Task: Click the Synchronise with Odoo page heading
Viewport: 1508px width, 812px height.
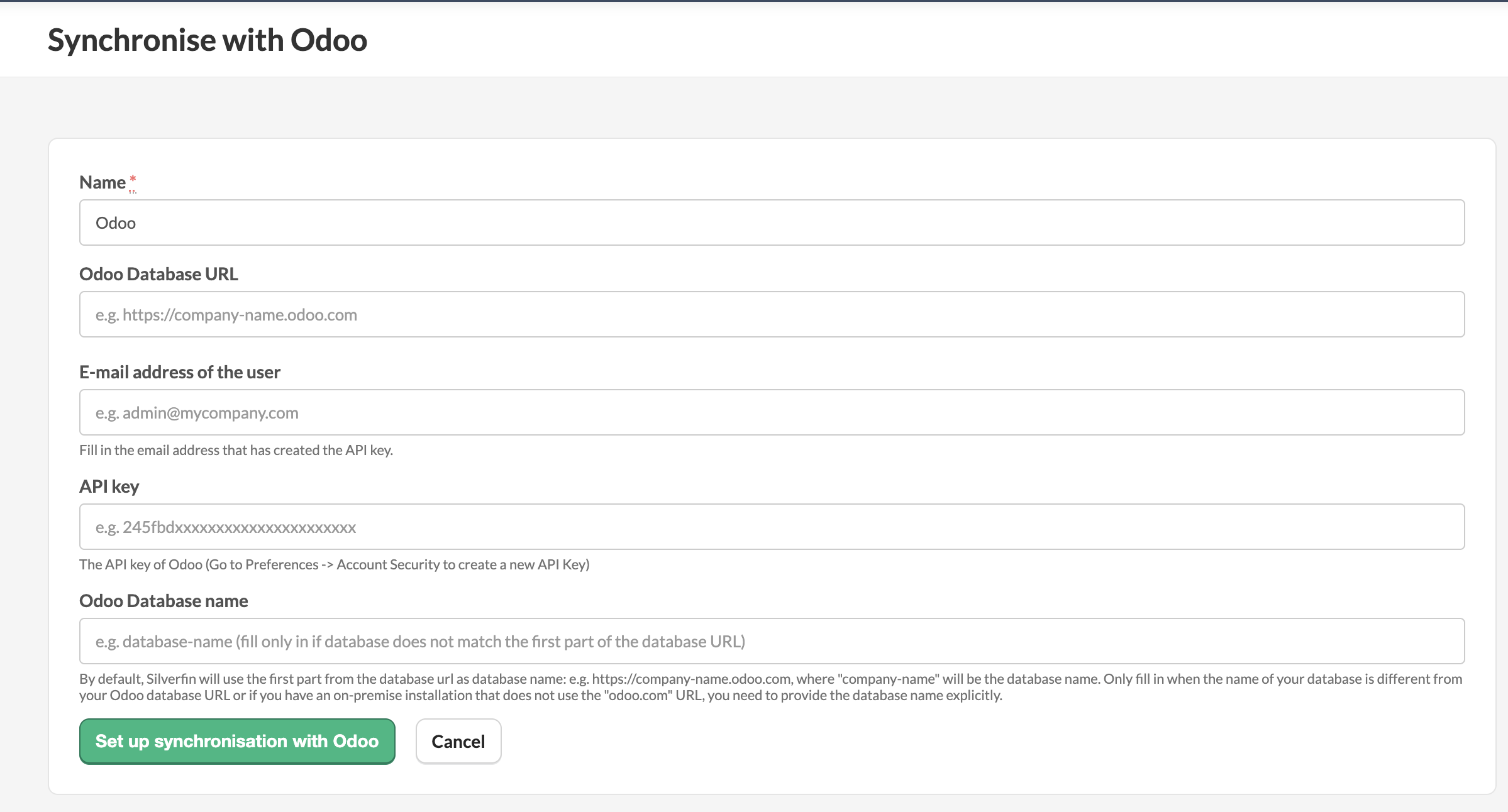Action: 208,40
